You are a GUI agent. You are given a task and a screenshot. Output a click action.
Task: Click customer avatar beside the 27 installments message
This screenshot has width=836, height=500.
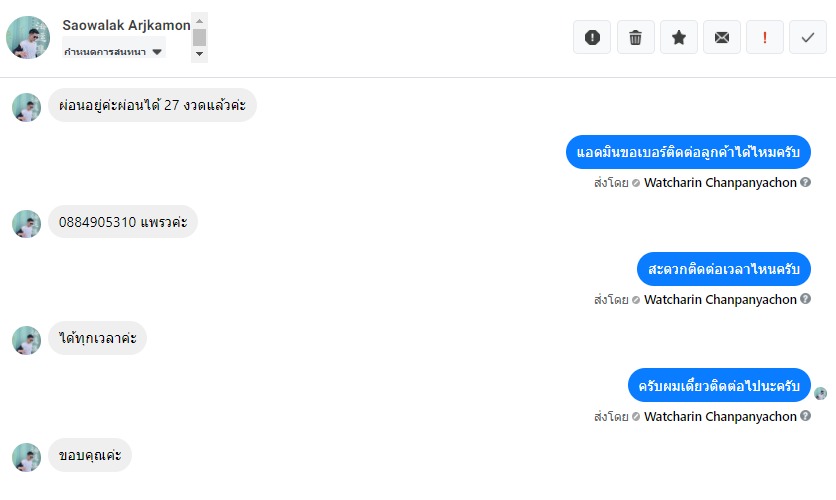pyautogui.click(x=27, y=107)
